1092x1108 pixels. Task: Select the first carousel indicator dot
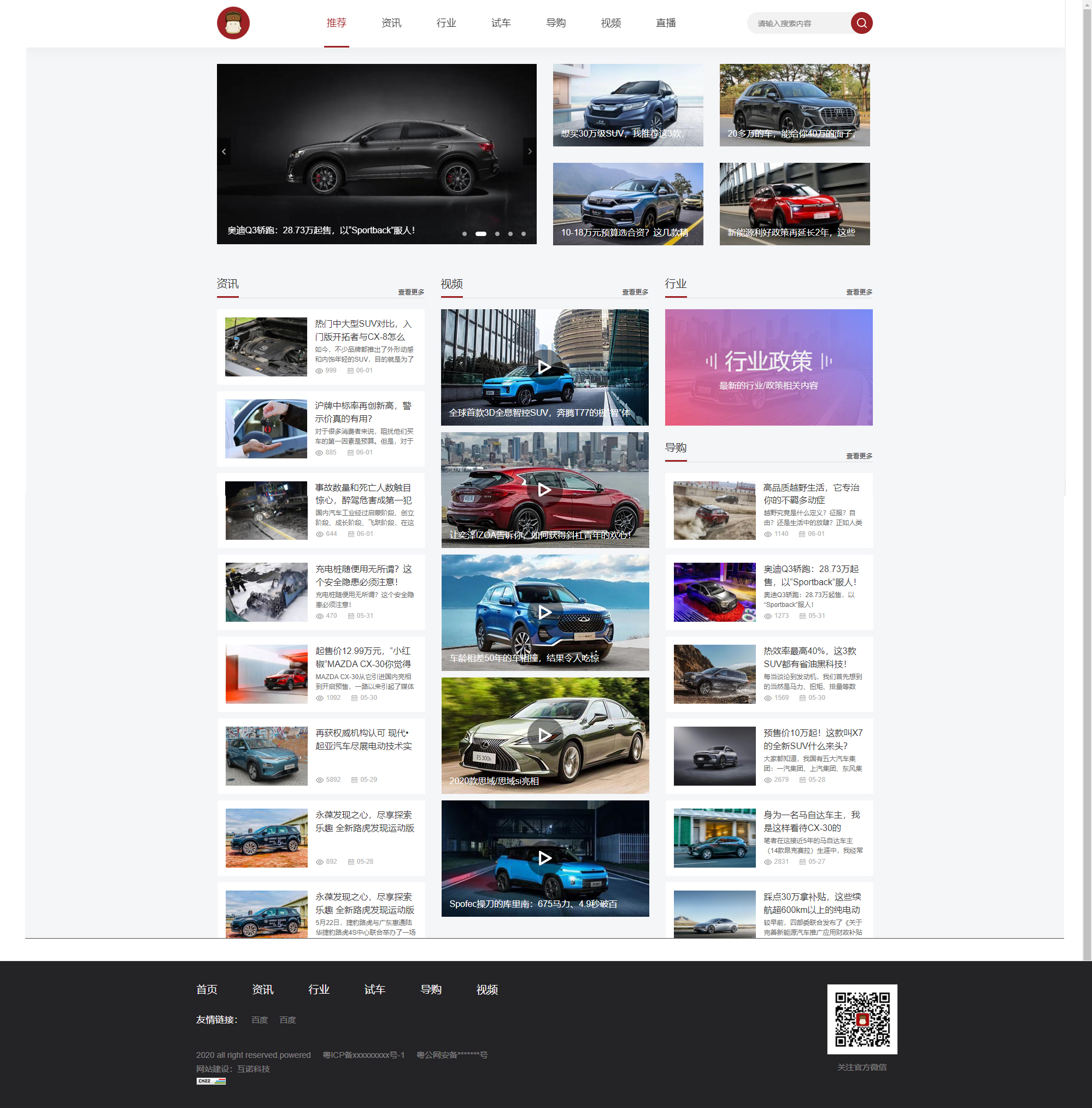tap(465, 234)
